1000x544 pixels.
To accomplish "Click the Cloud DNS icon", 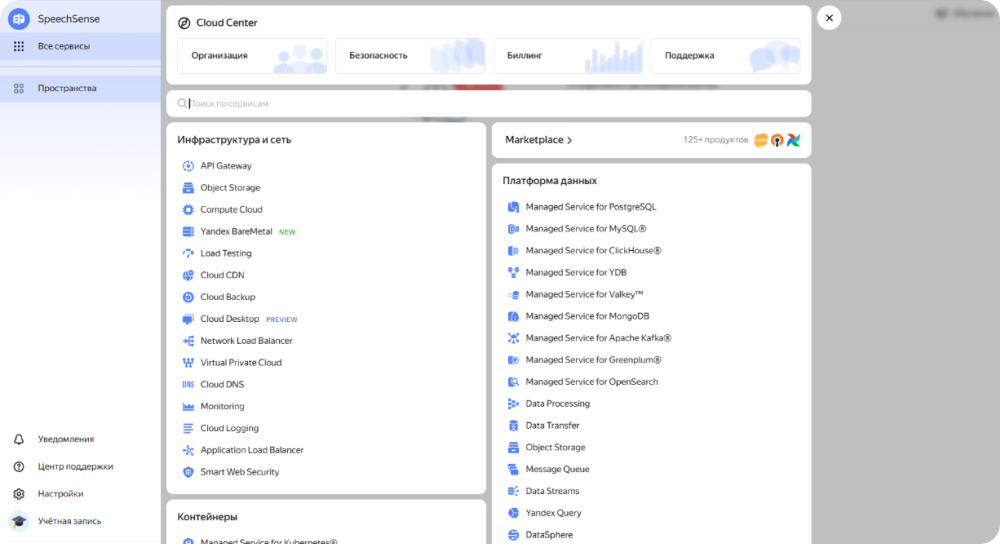I will coord(188,385).
